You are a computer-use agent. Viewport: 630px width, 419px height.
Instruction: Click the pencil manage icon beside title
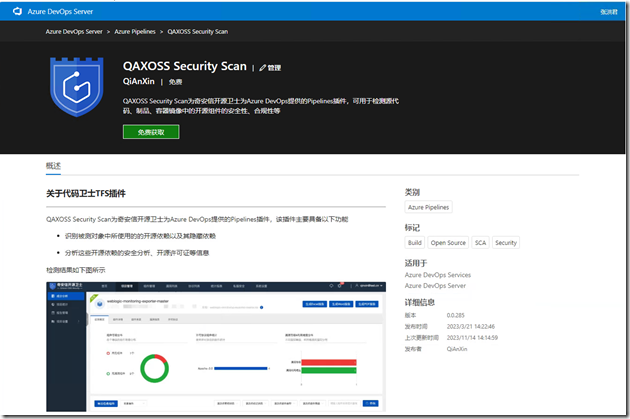point(263,68)
